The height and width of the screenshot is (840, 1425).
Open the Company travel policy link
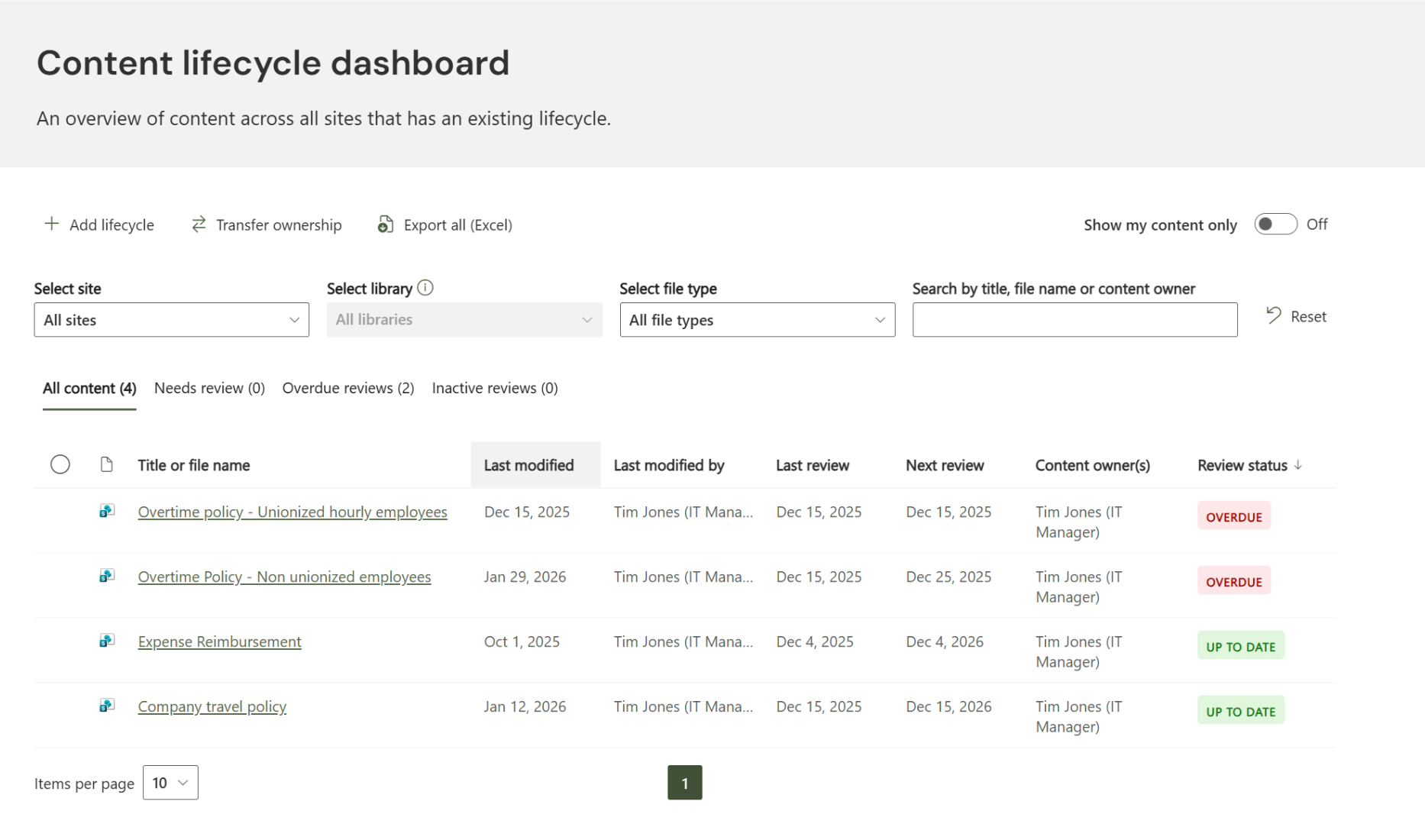click(x=212, y=706)
